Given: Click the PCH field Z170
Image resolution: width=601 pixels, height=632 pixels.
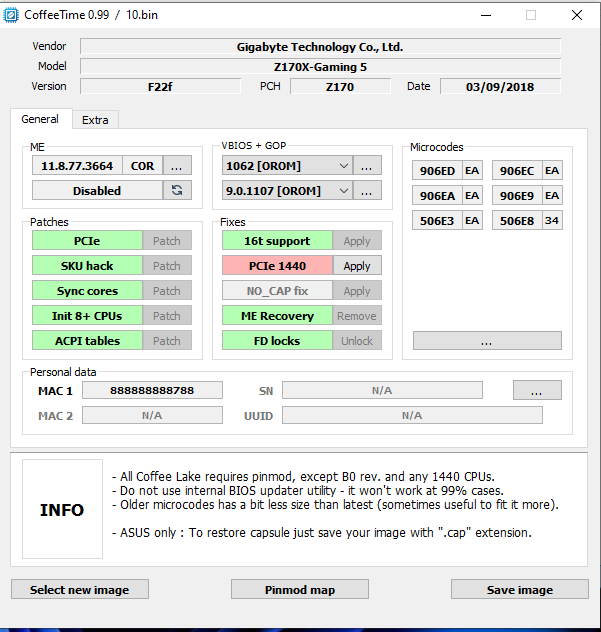Looking at the screenshot, I should pos(340,86).
